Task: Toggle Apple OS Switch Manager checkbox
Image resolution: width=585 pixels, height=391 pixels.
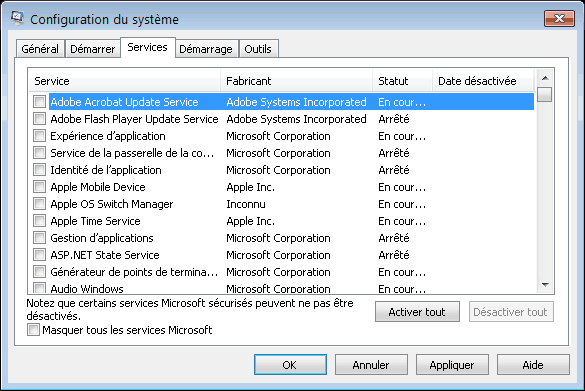Action: [x=39, y=204]
